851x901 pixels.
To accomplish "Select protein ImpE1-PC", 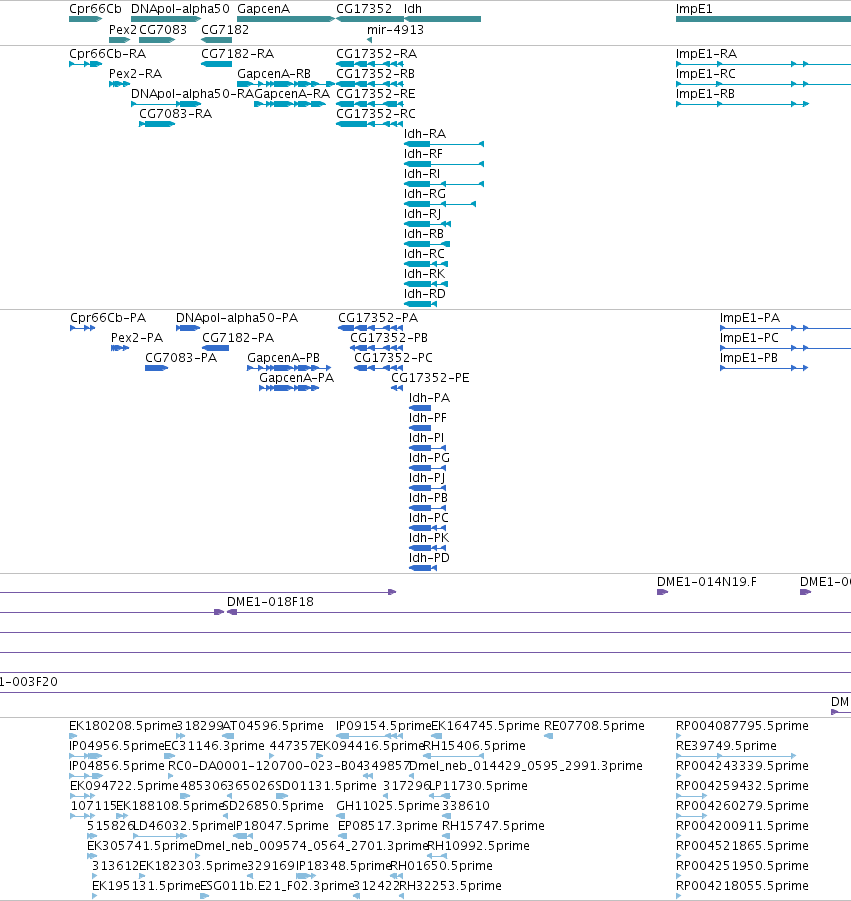I will point(749,338).
